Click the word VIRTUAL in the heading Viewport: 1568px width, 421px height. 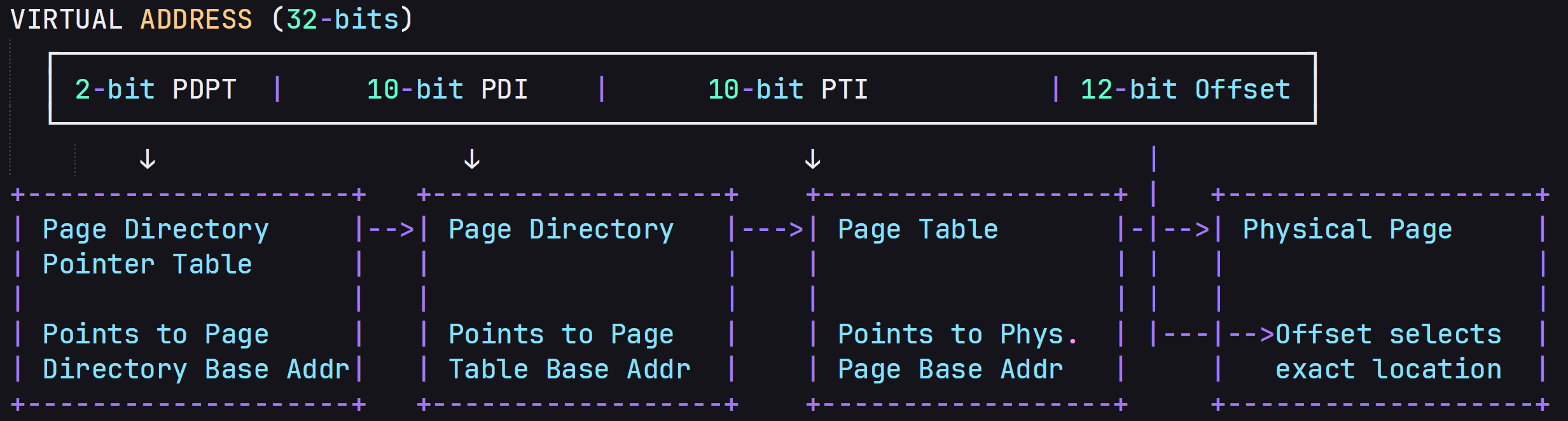point(67,20)
